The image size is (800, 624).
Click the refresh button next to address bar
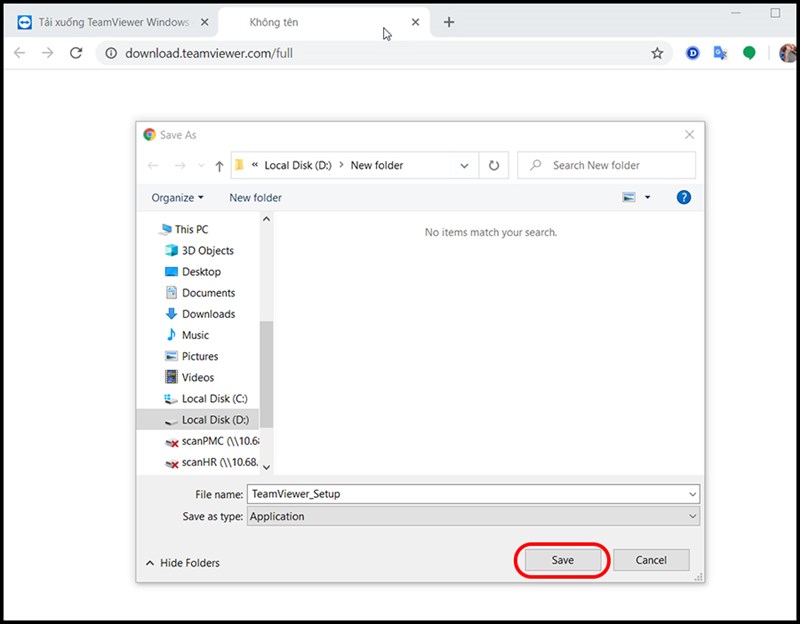click(494, 165)
